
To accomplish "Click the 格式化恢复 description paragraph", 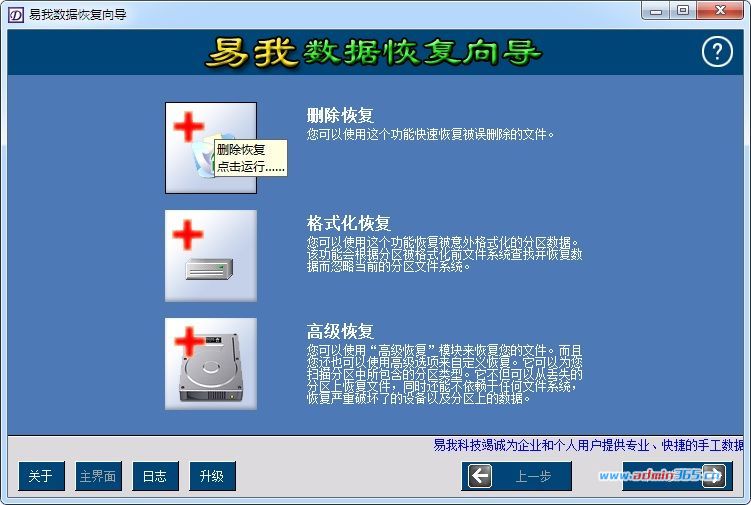I will click(x=444, y=254).
